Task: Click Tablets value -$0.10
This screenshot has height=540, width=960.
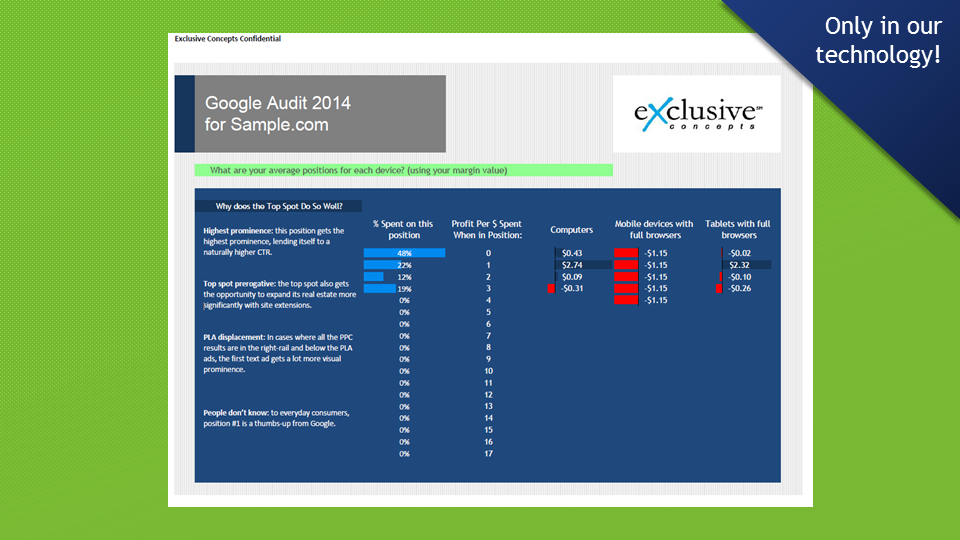Action: 739,277
